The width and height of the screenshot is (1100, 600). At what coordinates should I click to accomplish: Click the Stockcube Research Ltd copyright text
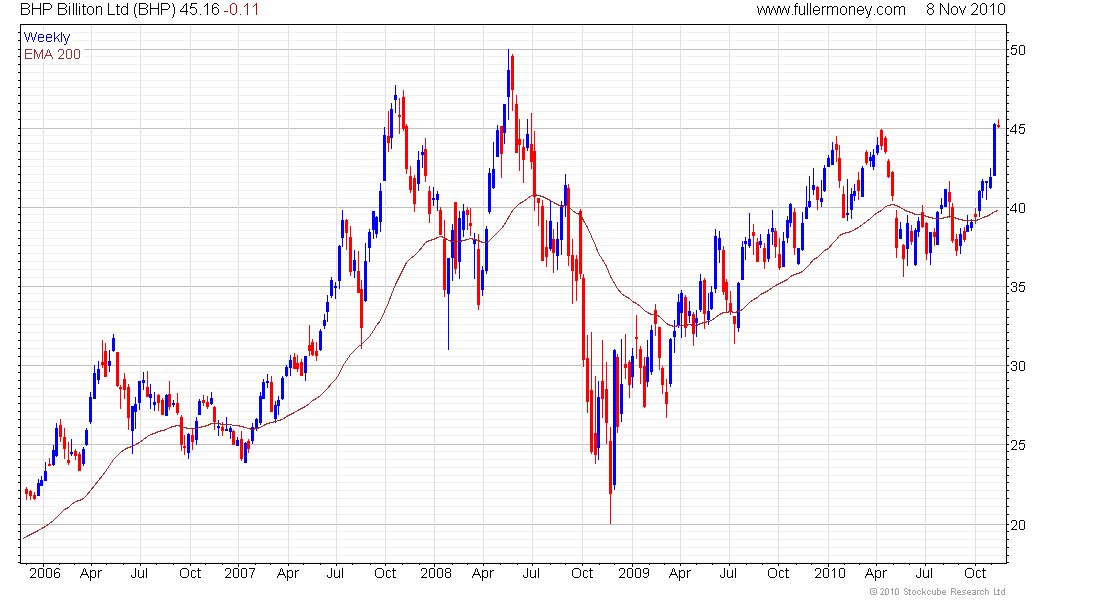tap(937, 592)
